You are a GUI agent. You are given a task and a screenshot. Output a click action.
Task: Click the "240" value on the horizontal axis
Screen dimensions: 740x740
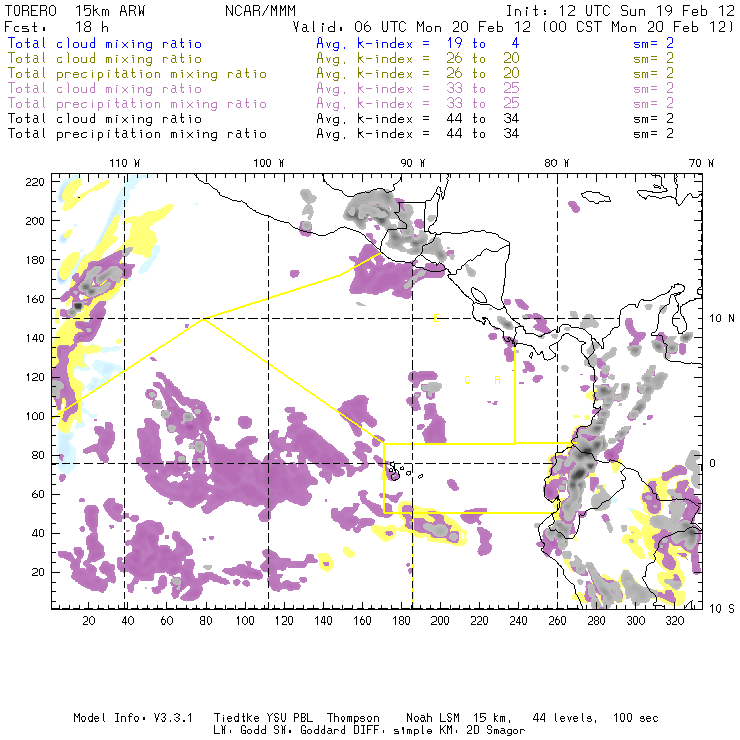tap(518, 621)
